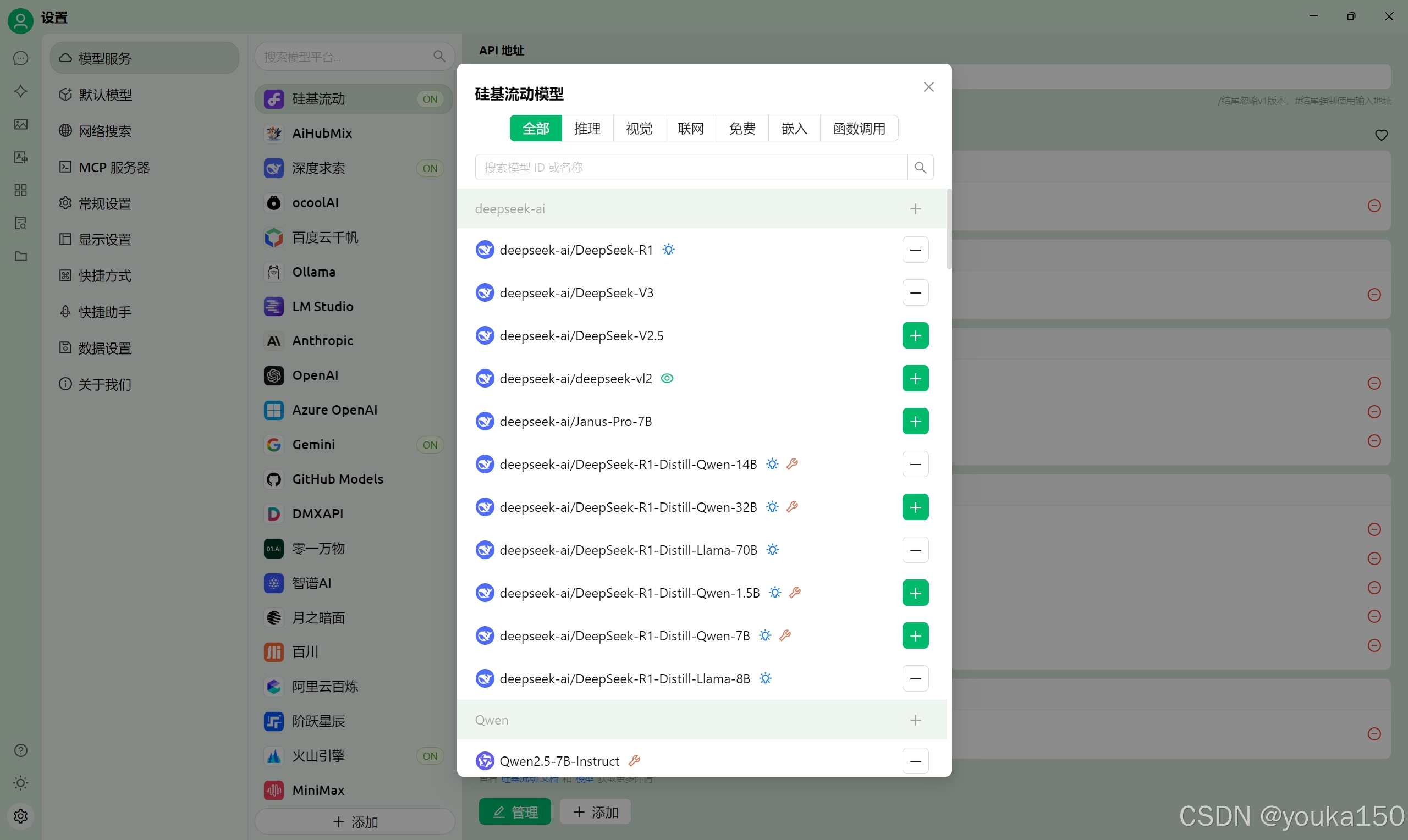
Task: Open the files folder sidebar icon
Action: pos(21,256)
